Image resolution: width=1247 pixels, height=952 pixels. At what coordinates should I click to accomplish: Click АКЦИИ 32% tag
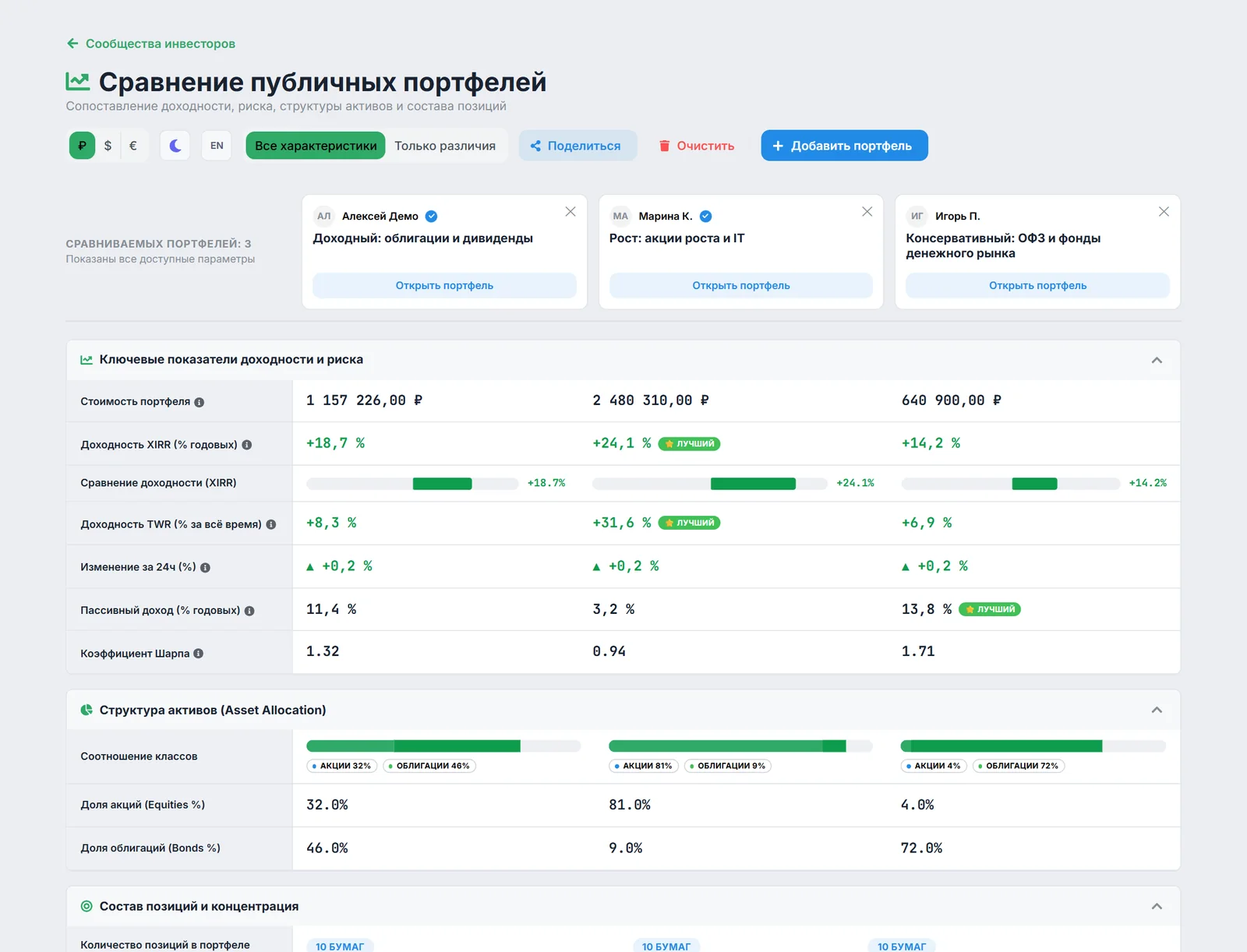[x=342, y=766]
